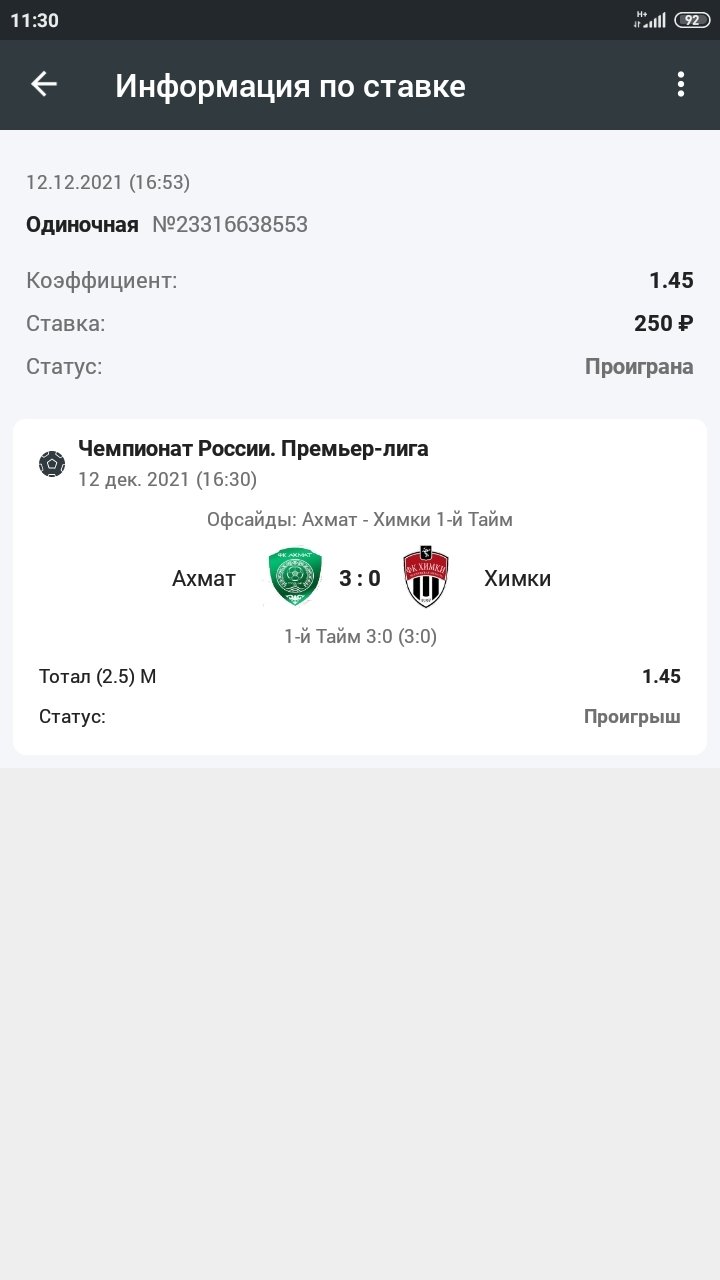The image size is (720, 1280).
Task: Tap the Ахмат team name
Action: [204, 578]
